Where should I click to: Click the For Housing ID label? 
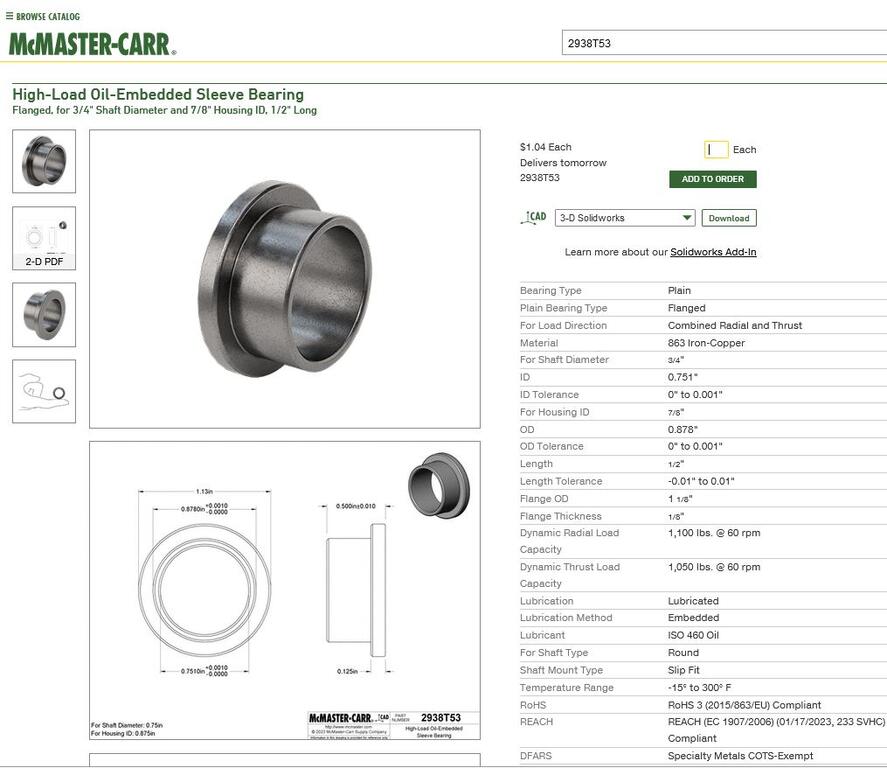coord(554,412)
